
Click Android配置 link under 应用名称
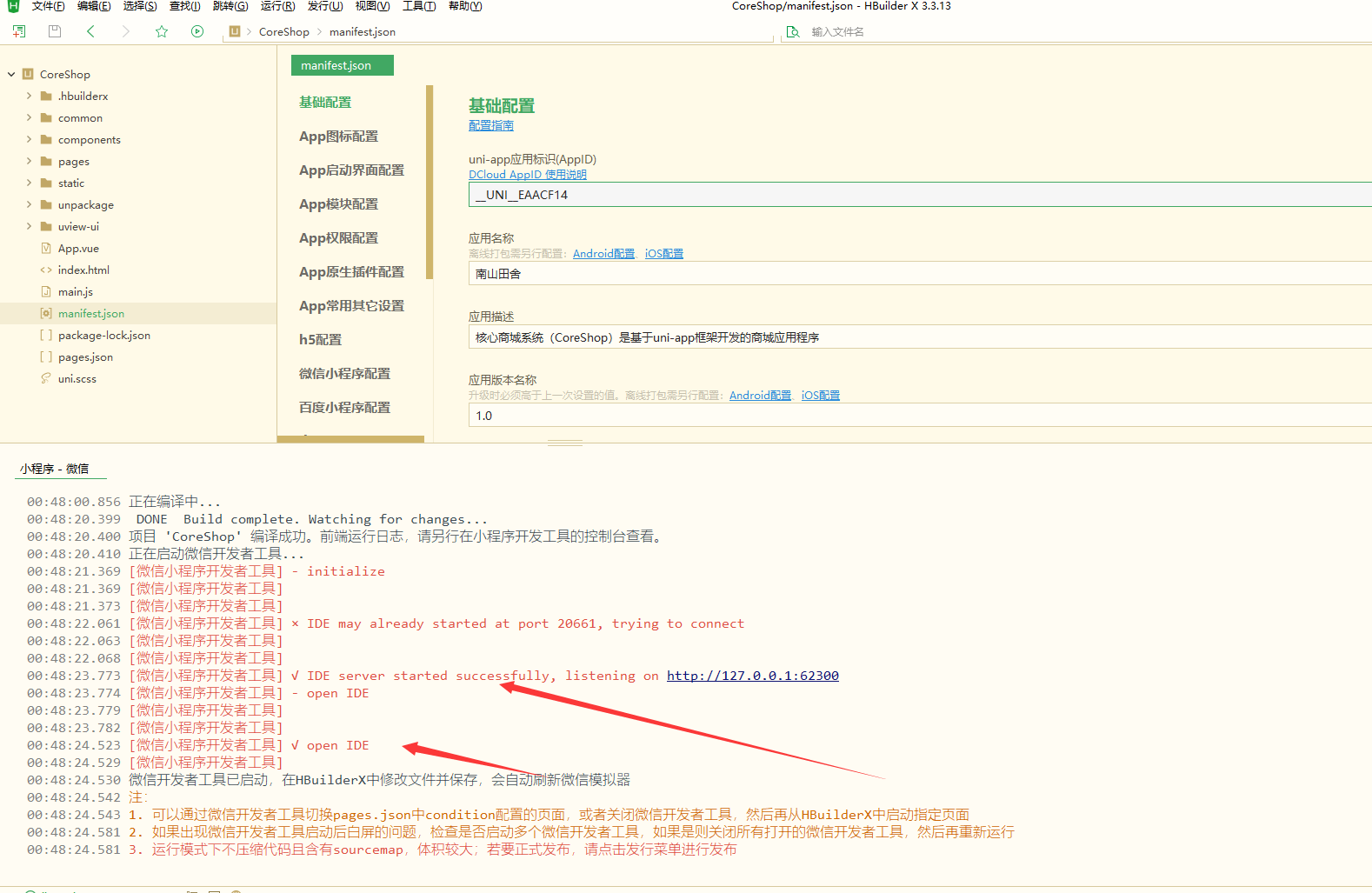point(603,254)
